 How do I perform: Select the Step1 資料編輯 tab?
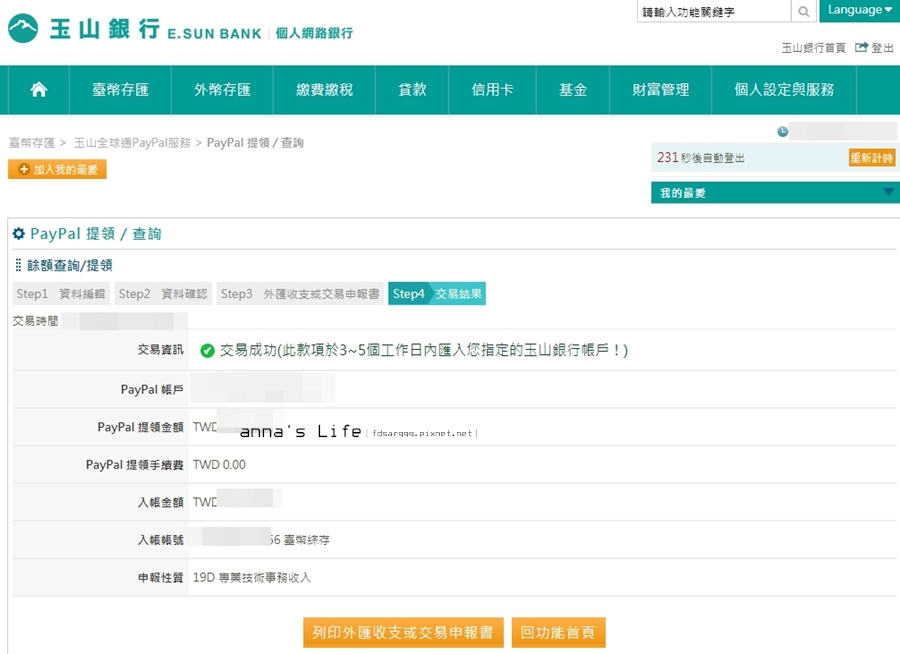61,293
